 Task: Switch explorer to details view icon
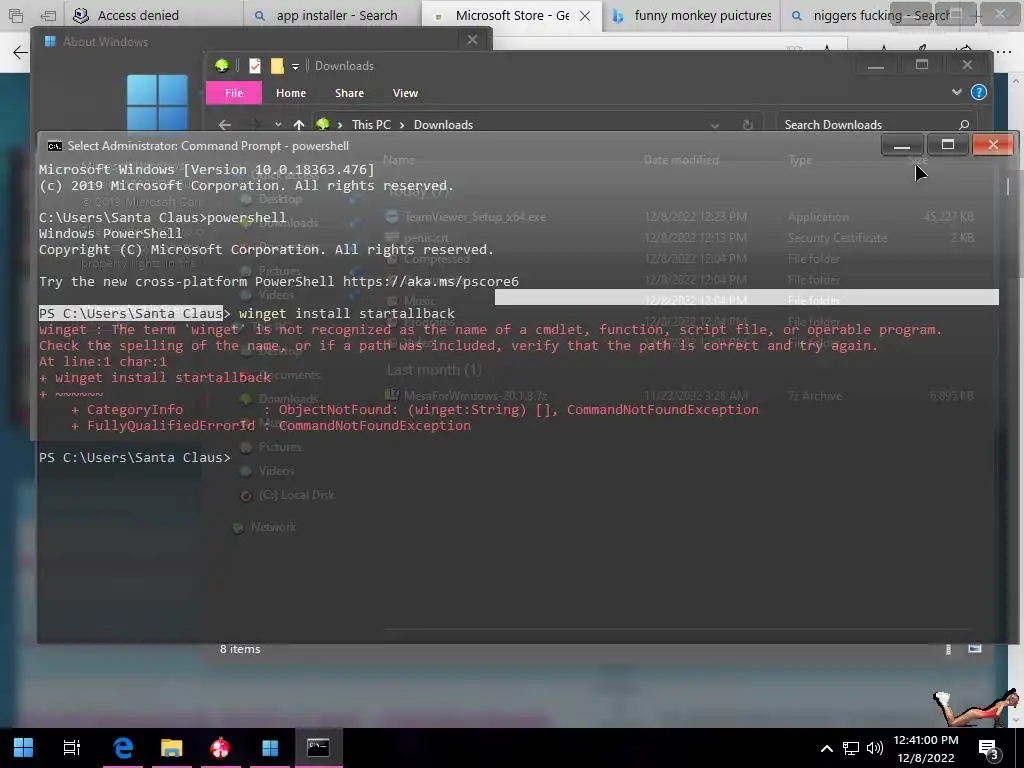click(948, 648)
